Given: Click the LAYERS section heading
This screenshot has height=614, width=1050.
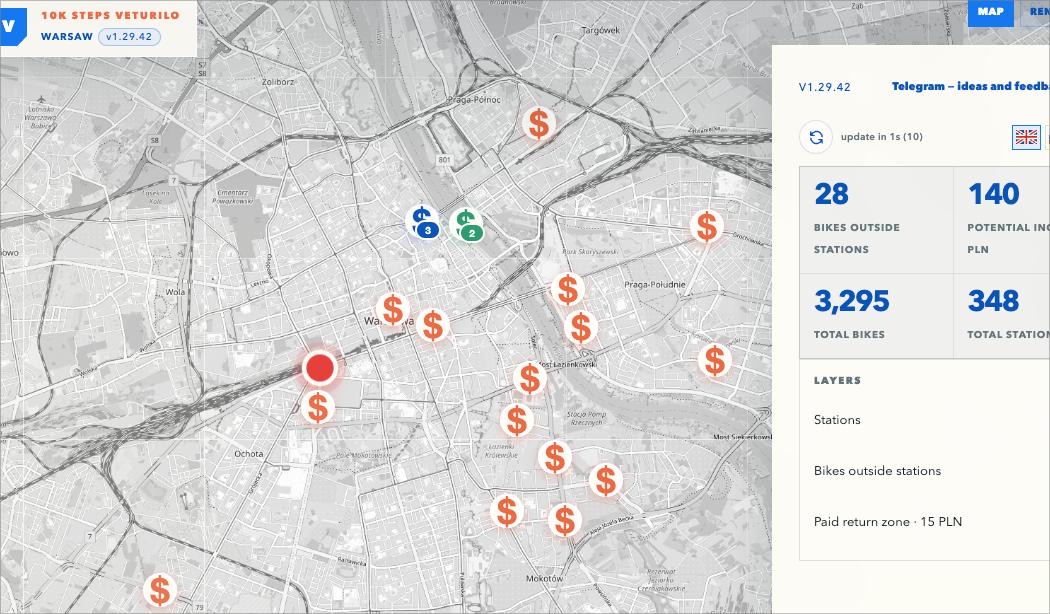Looking at the screenshot, I should (837, 380).
